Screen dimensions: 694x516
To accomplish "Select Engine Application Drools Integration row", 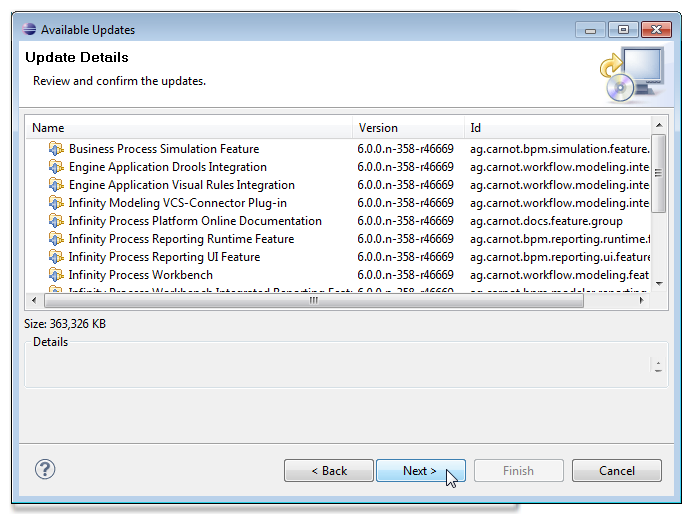I will point(338,167).
